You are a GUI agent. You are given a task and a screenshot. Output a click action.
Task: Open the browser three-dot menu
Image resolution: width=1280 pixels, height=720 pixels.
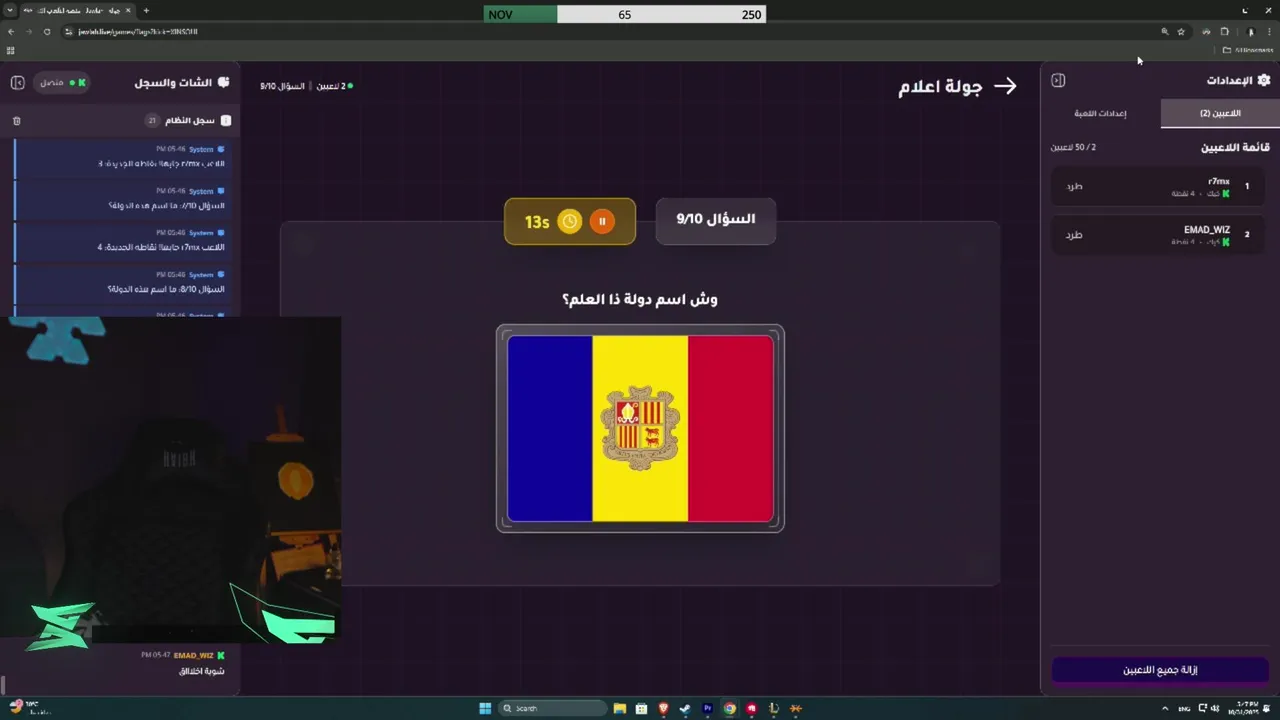coord(1269,32)
